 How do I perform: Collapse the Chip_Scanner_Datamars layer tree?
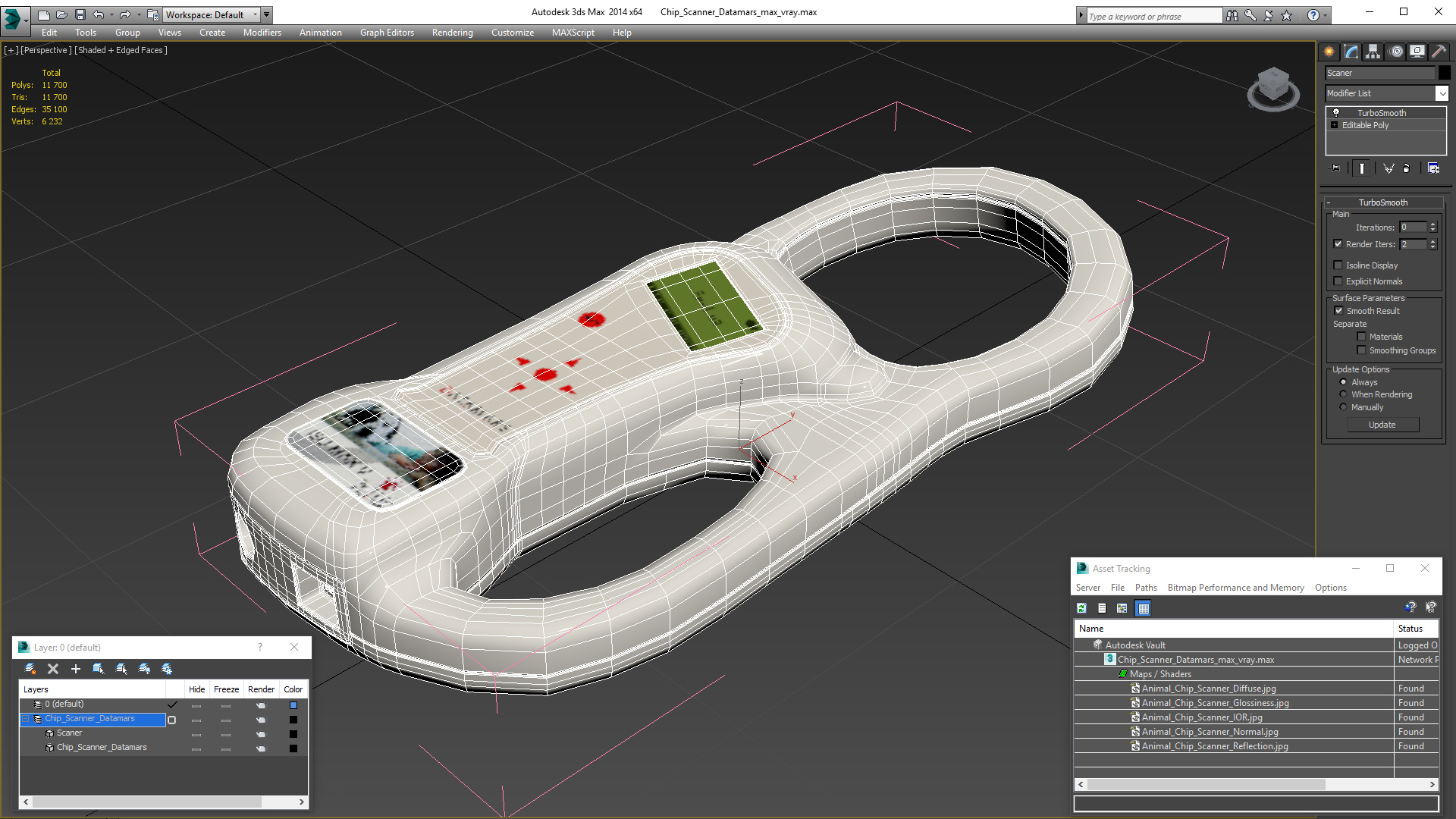click(26, 719)
